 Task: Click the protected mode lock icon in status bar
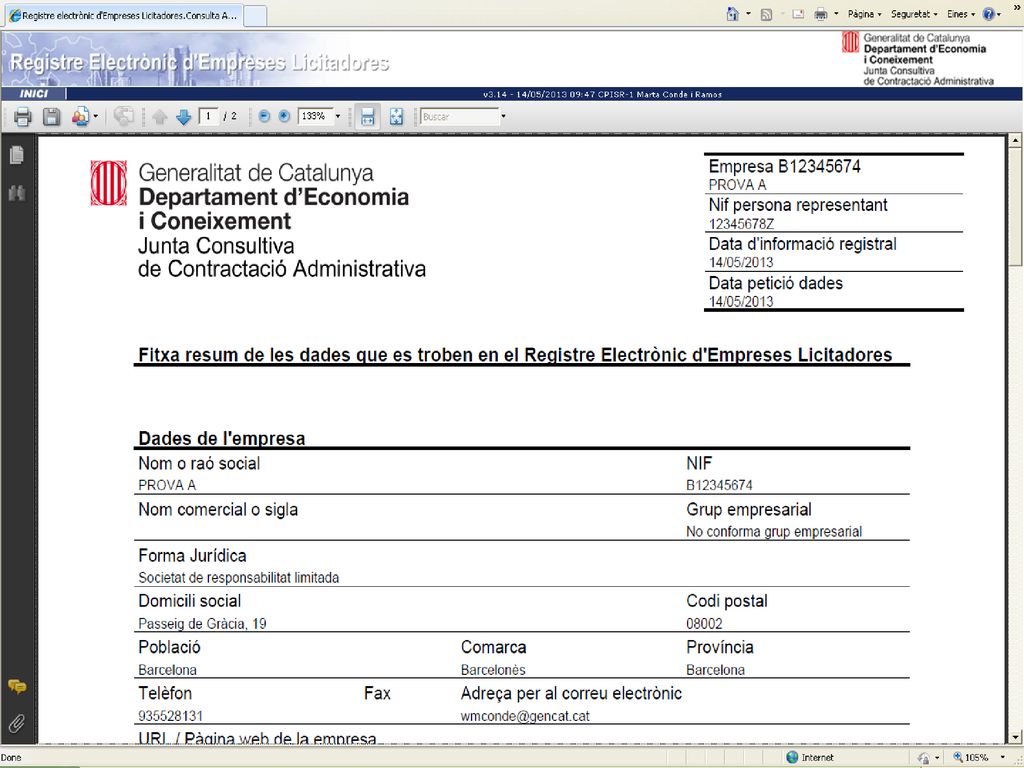[923, 758]
